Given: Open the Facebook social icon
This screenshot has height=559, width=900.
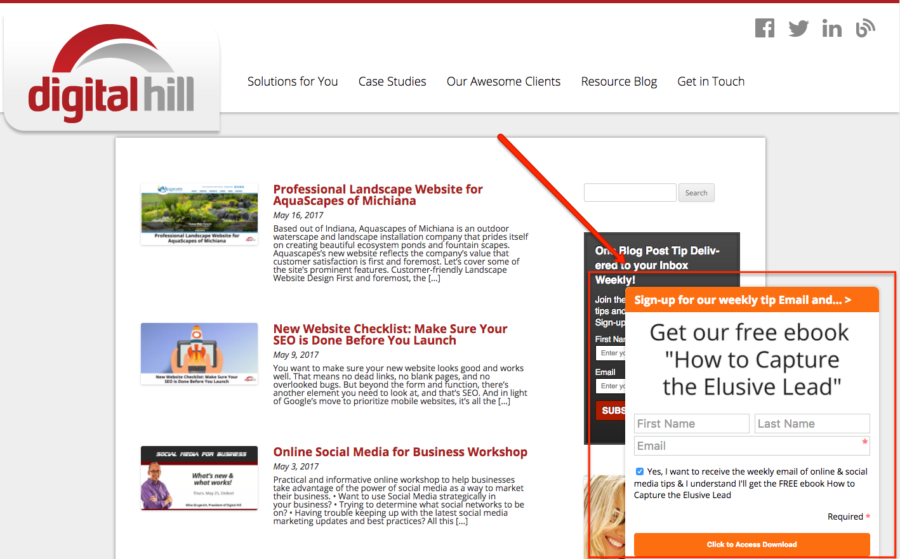Looking at the screenshot, I should coord(765,28).
